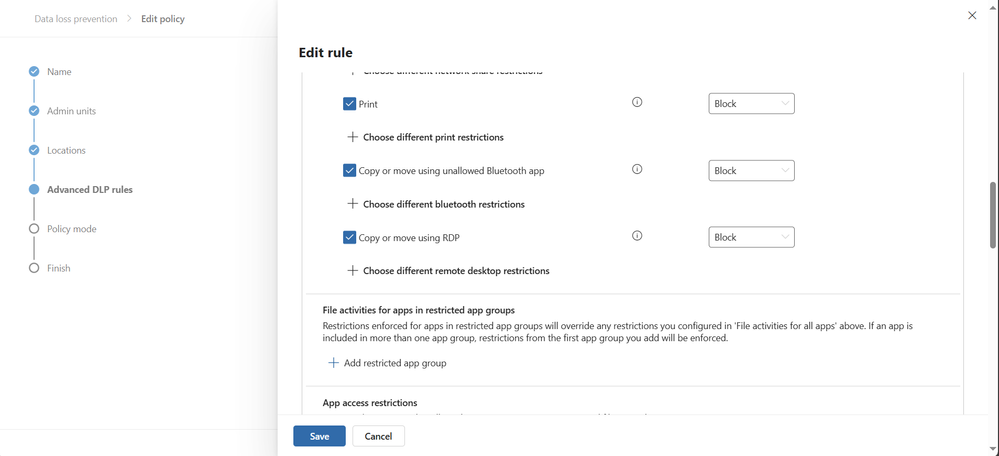Open Data loss prevention breadcrumb link
Viewport: 999px width, 456px height.
[76, 19]
